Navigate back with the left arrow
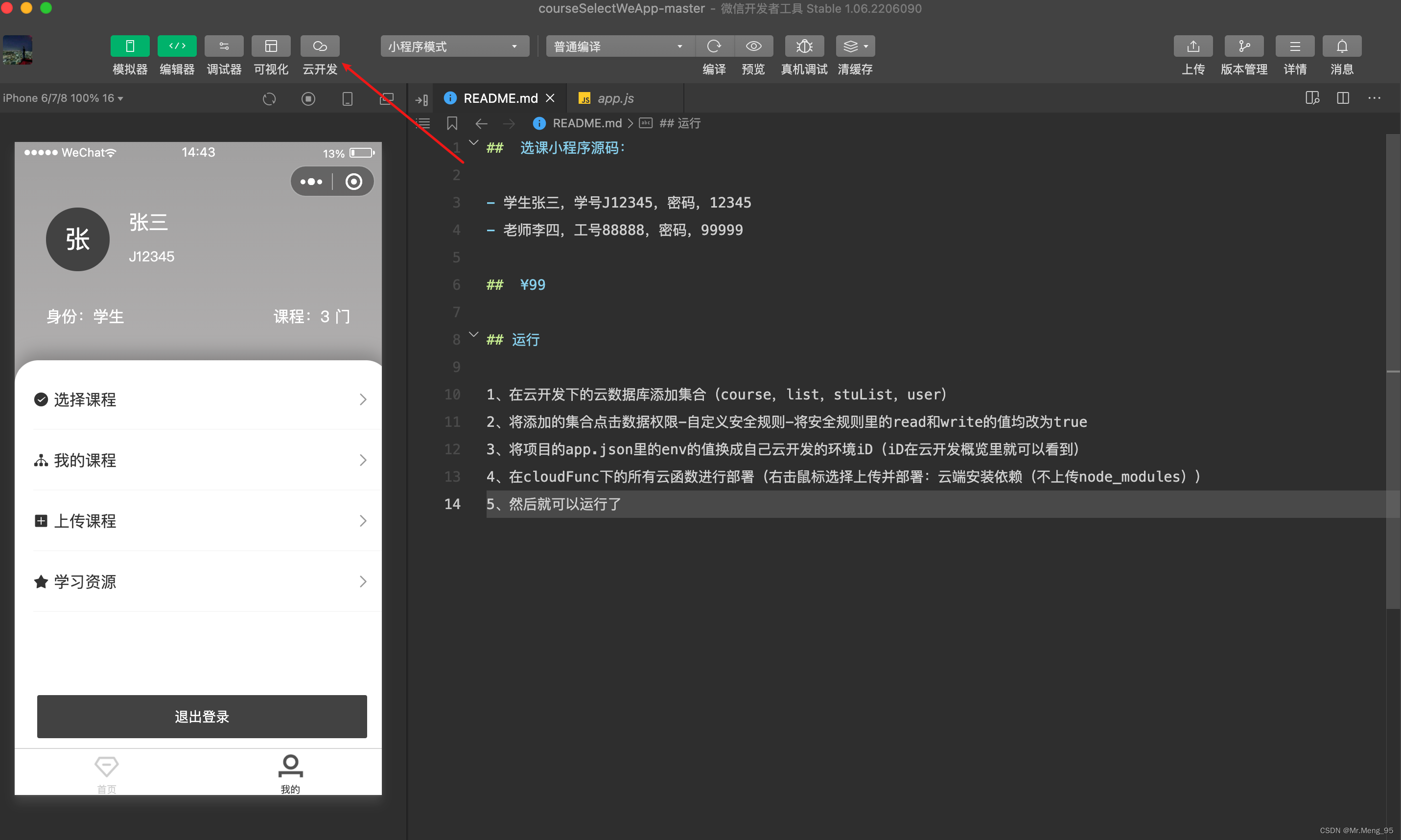The image size is (1401, 840). [481, 123]
